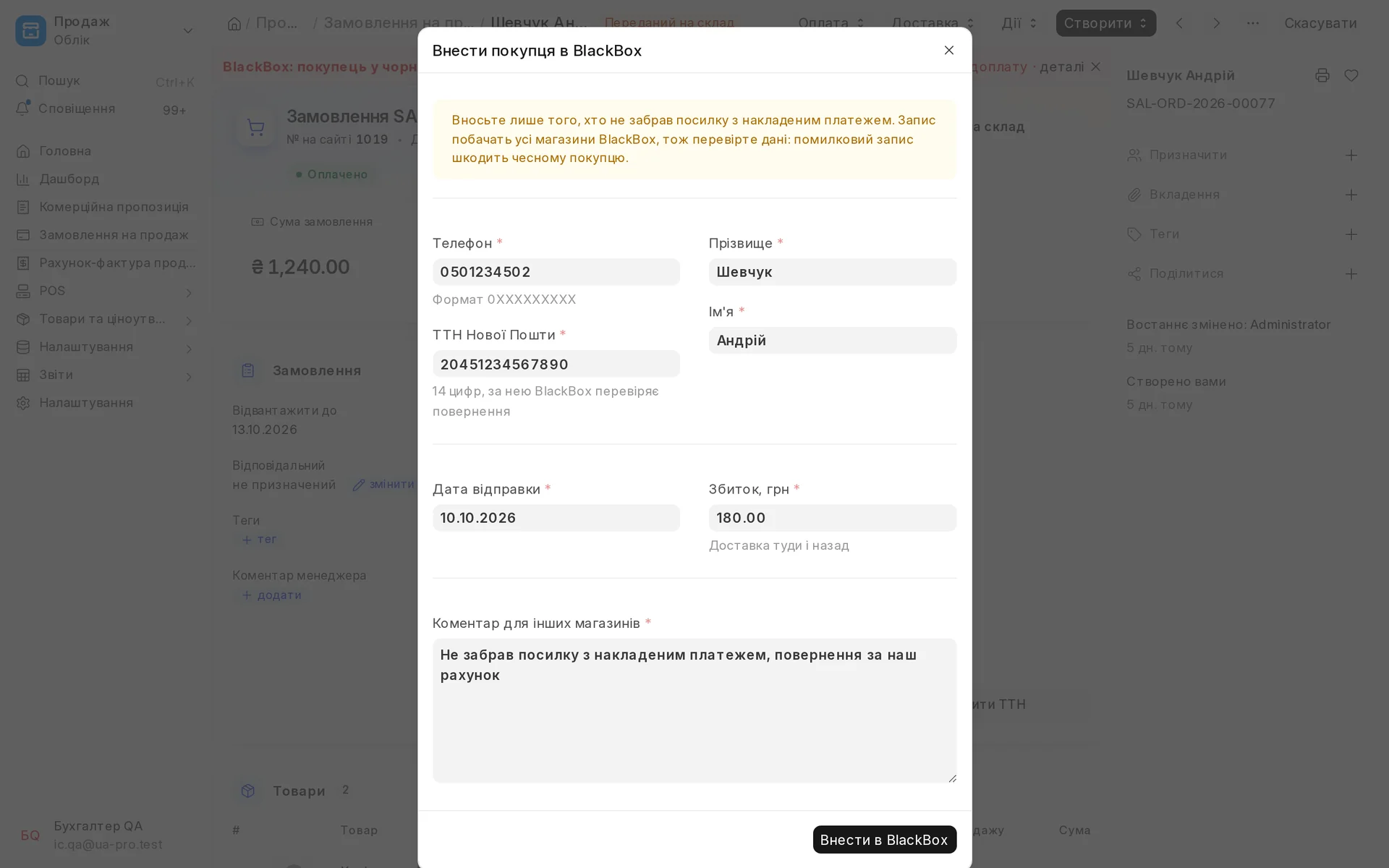The image size is (1389, 868).
Task: Open the Створити dropdown button
Action: (x=1105, y=23)
